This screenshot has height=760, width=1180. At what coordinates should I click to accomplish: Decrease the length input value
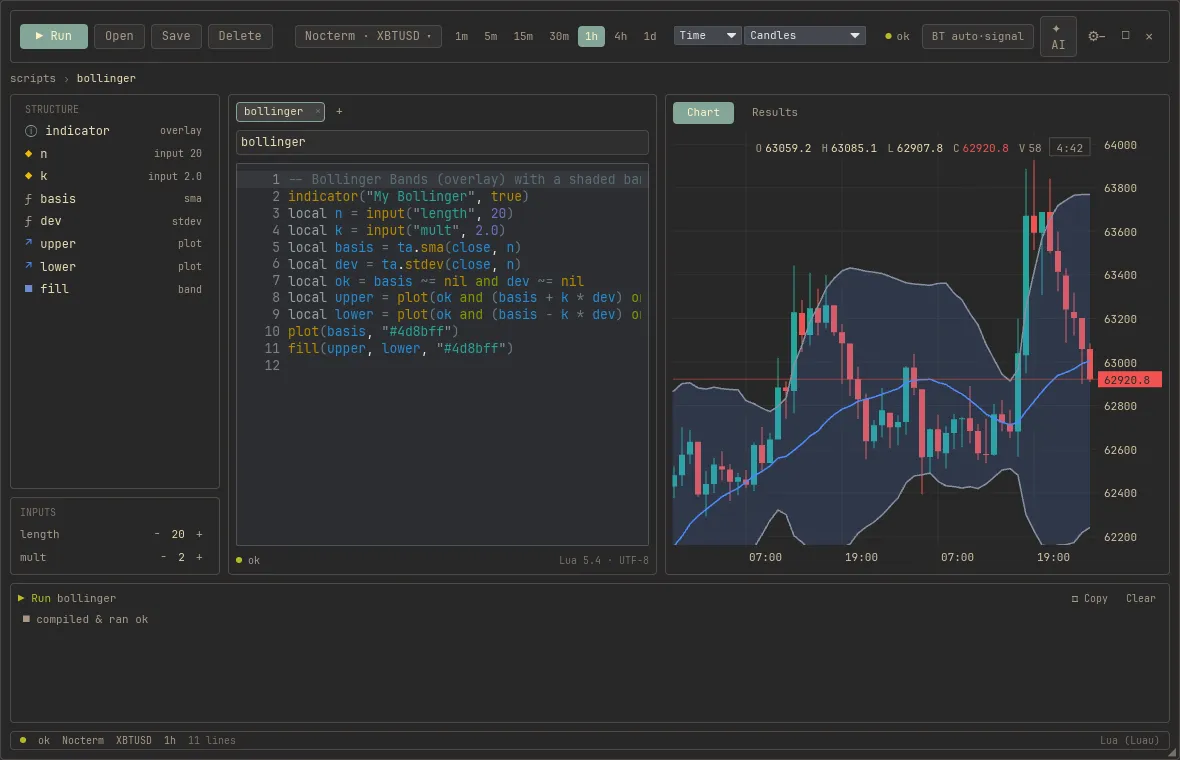[157, 534]
